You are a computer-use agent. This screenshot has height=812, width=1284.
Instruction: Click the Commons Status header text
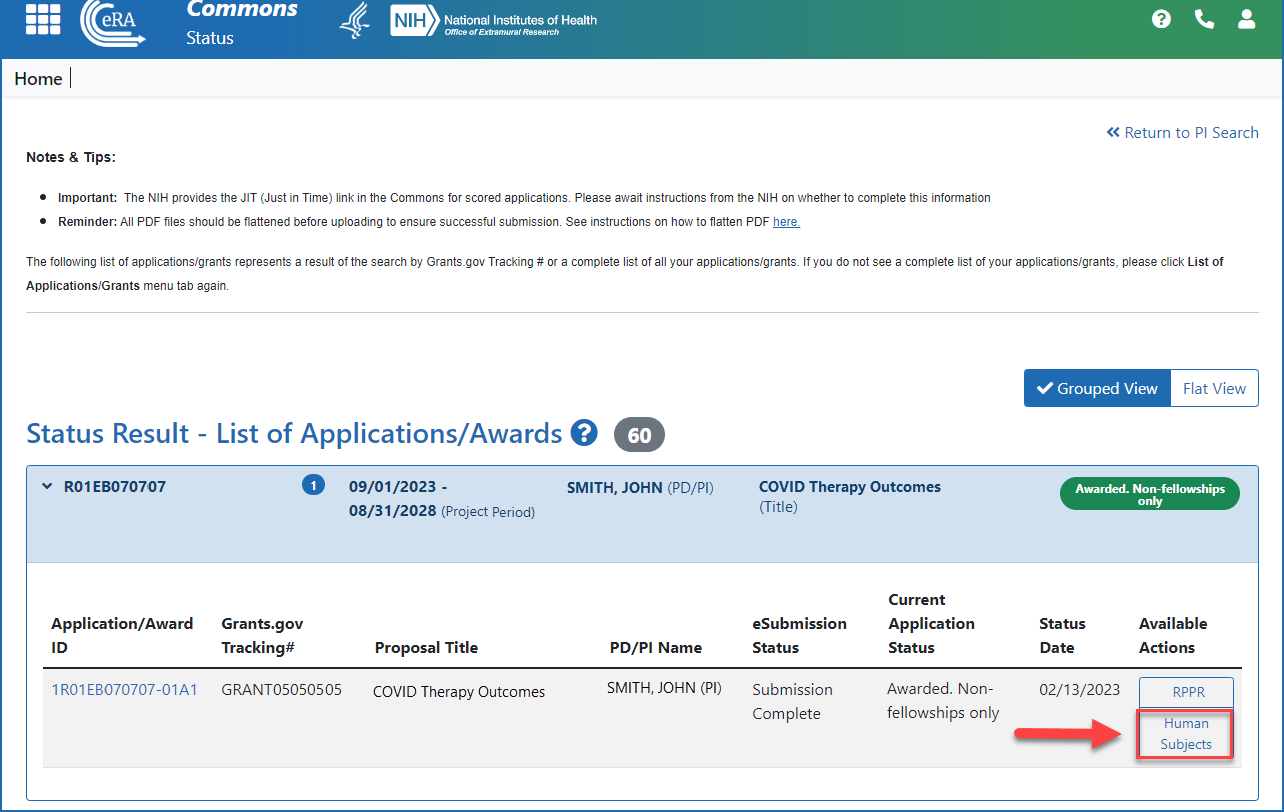point(242,23)
